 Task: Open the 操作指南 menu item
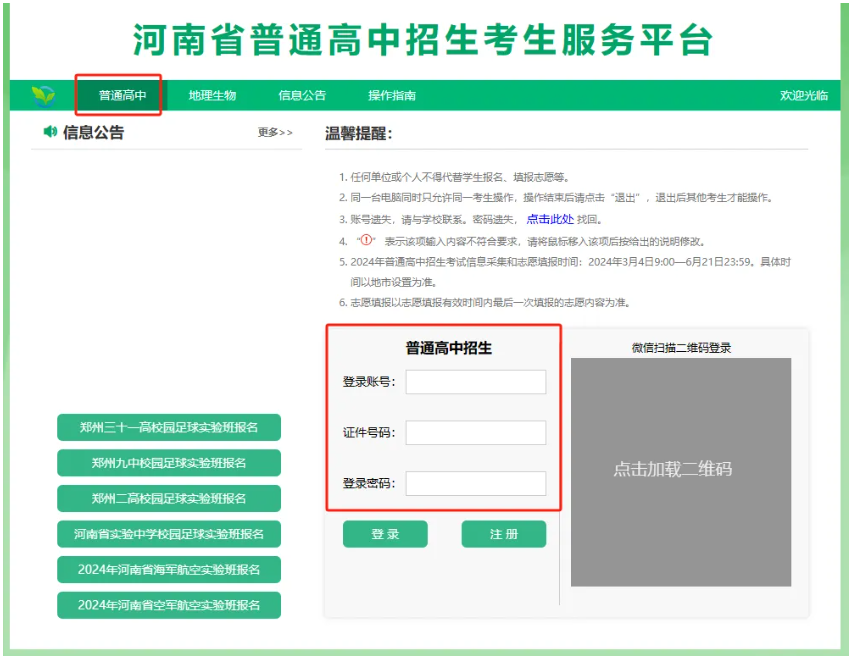[392, 96]
